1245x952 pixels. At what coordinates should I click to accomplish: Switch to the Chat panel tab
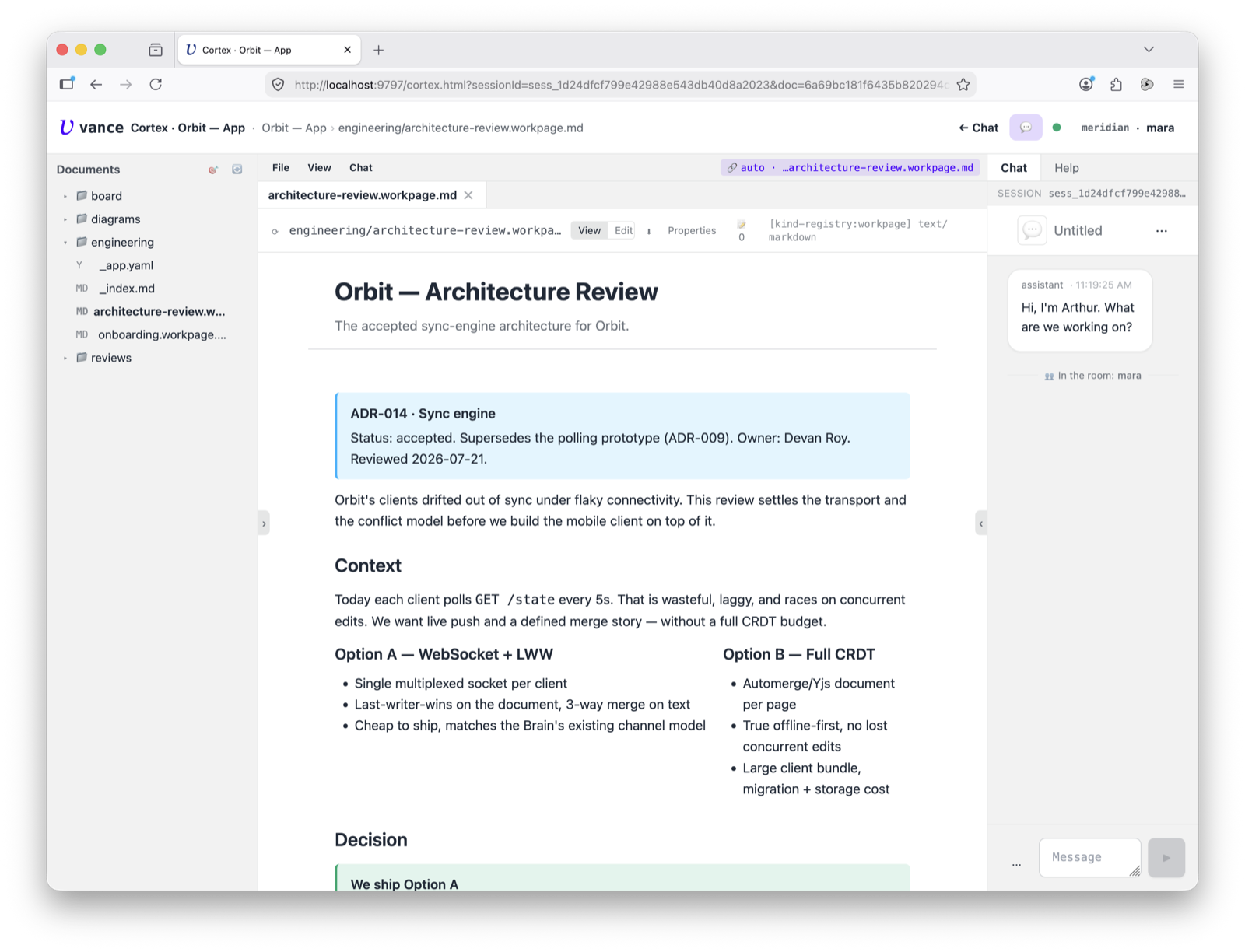tap(1013, 168)
